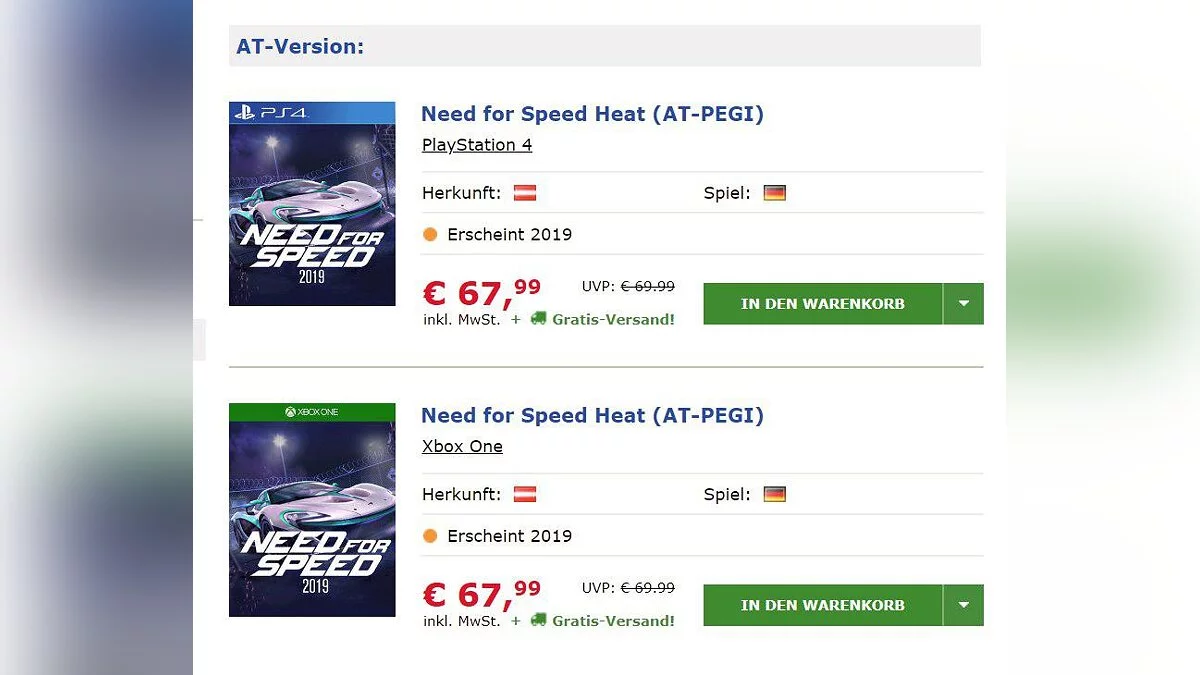Click the AT-Version section header
1200x675 pixels.
300,46
